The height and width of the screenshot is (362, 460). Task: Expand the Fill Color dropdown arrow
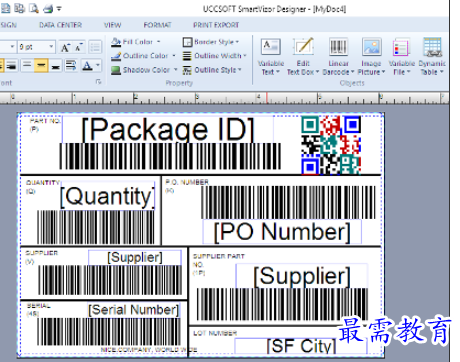point(159,42)
